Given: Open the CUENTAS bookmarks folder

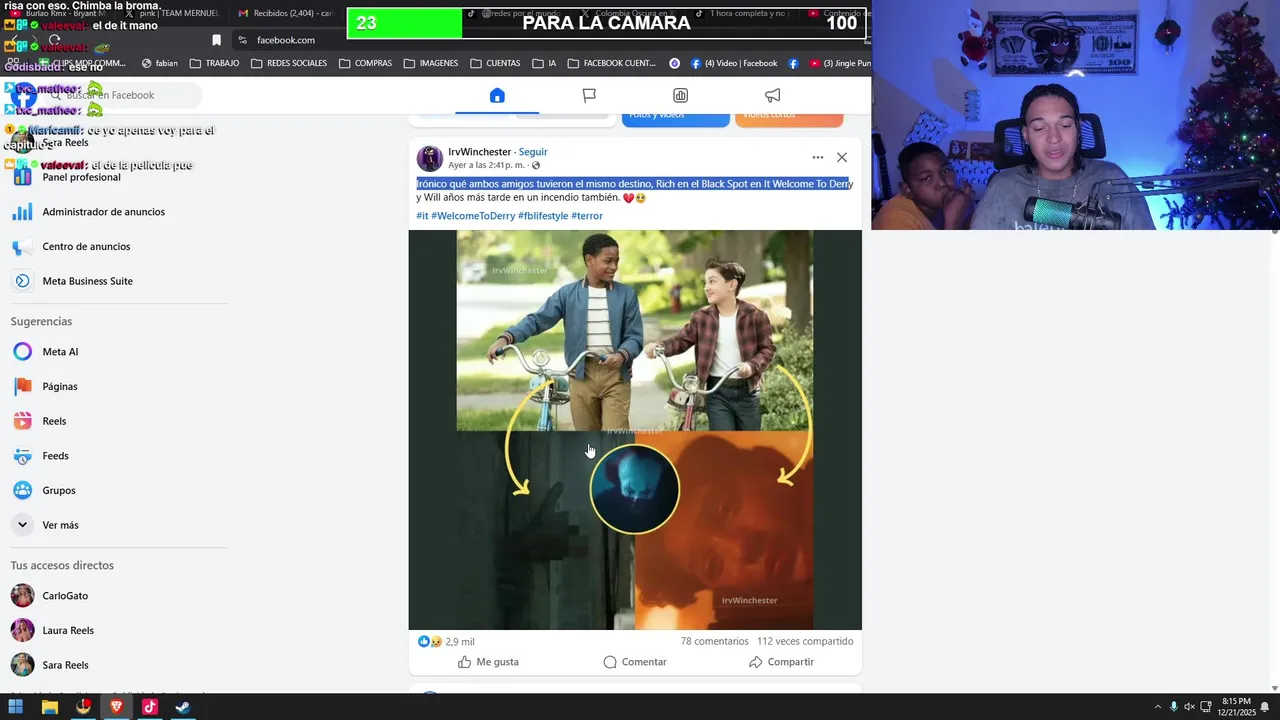Looking at the screenshot, I should click(494, 63).
